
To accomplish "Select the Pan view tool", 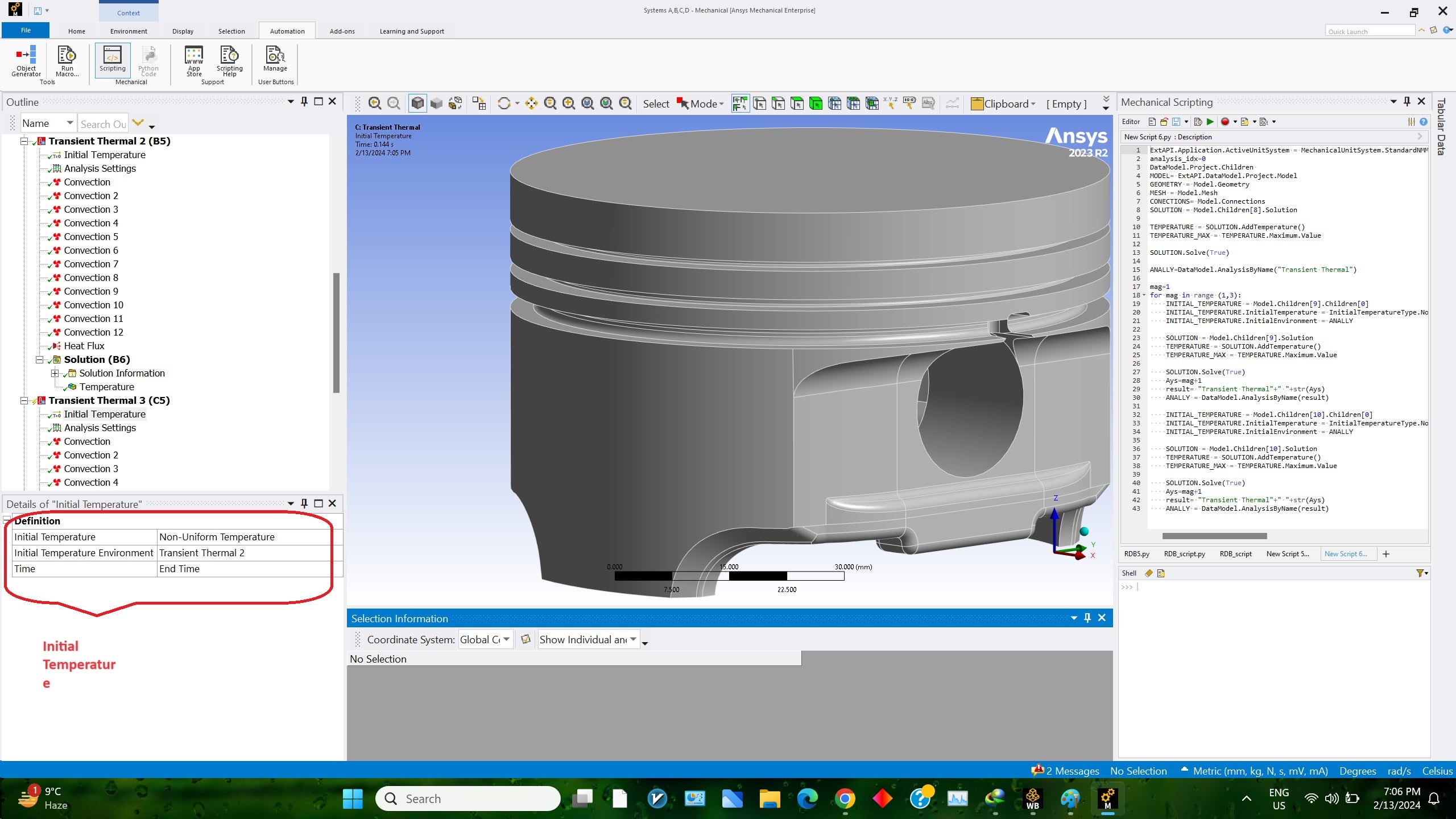I will 531,103.
